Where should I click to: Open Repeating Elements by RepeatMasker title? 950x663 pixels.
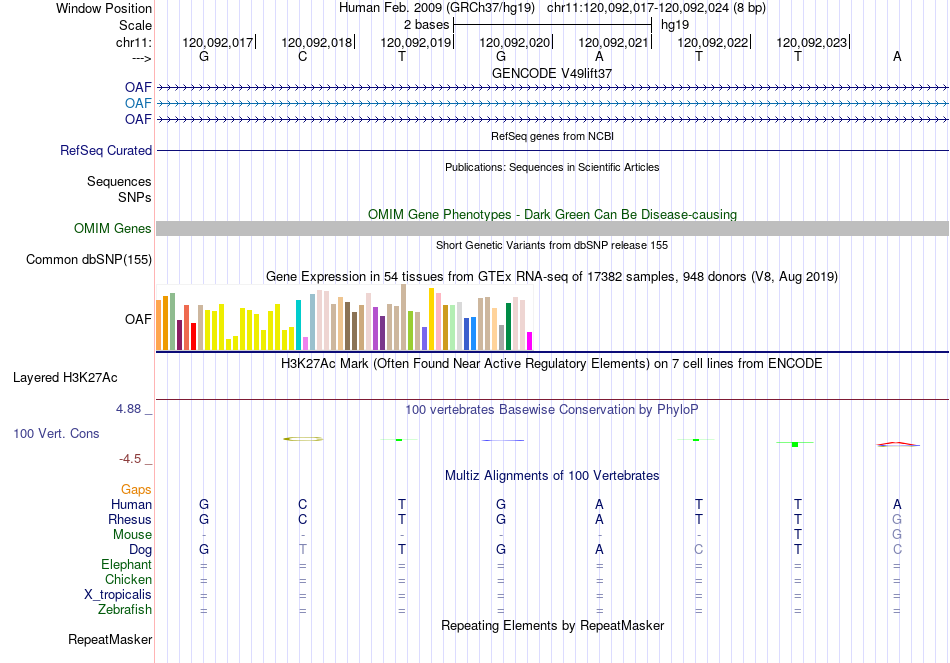552,626
